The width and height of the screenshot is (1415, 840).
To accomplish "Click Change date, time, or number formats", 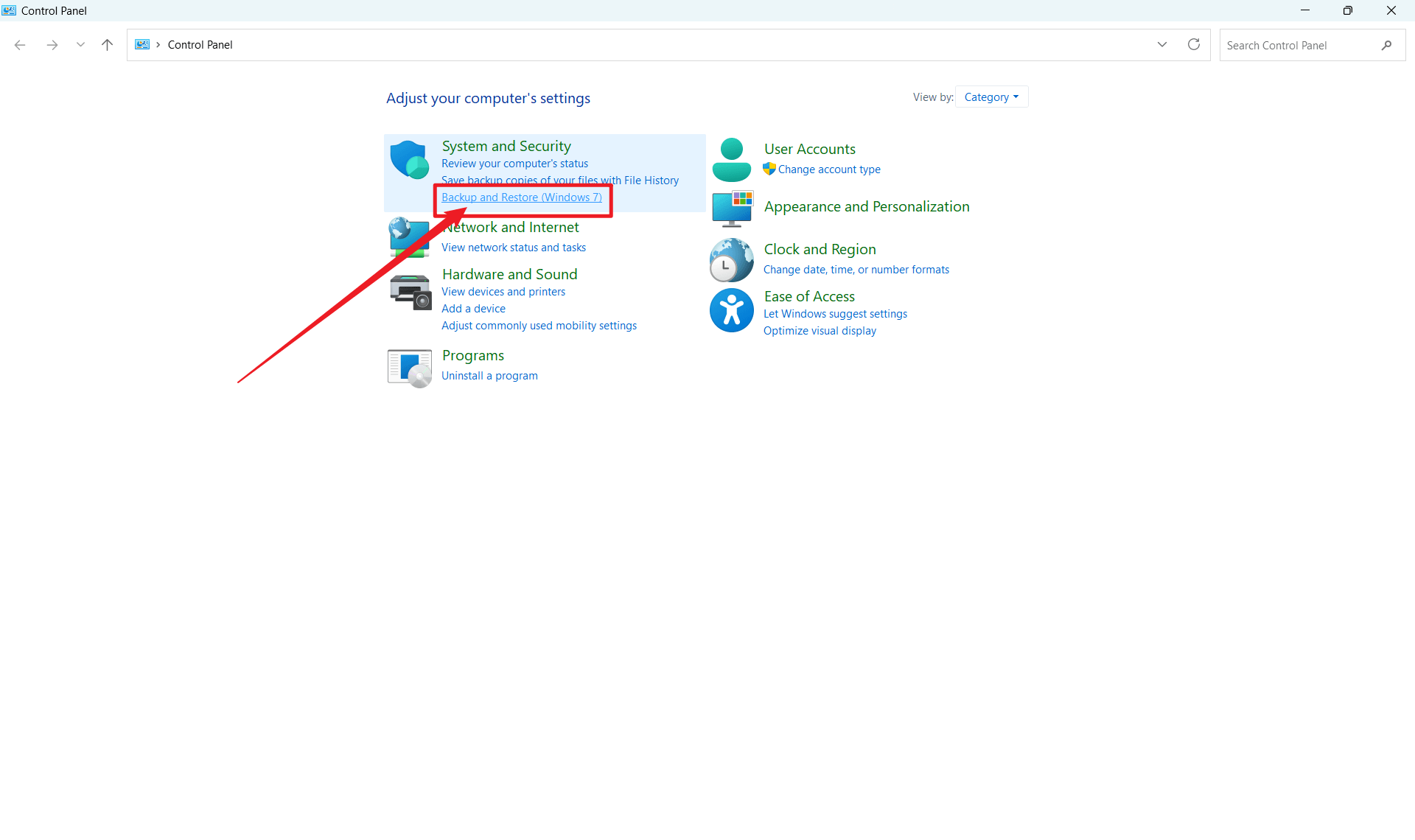I will 856,270.
